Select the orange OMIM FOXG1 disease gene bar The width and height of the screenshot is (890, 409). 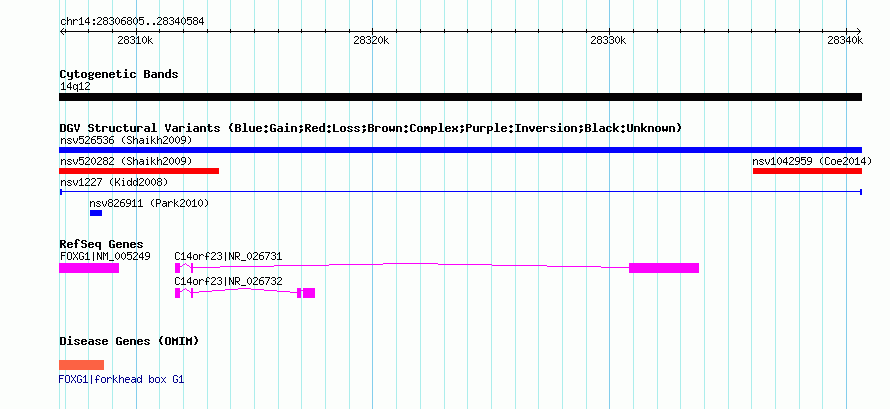[x=82, y=365]
